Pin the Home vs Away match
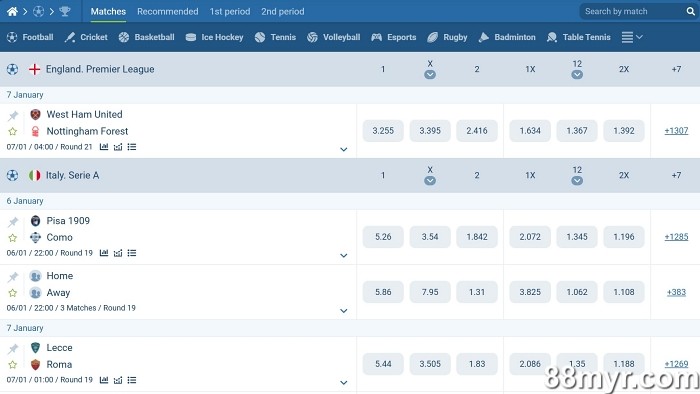700x394 pixels. click(13, 277)
